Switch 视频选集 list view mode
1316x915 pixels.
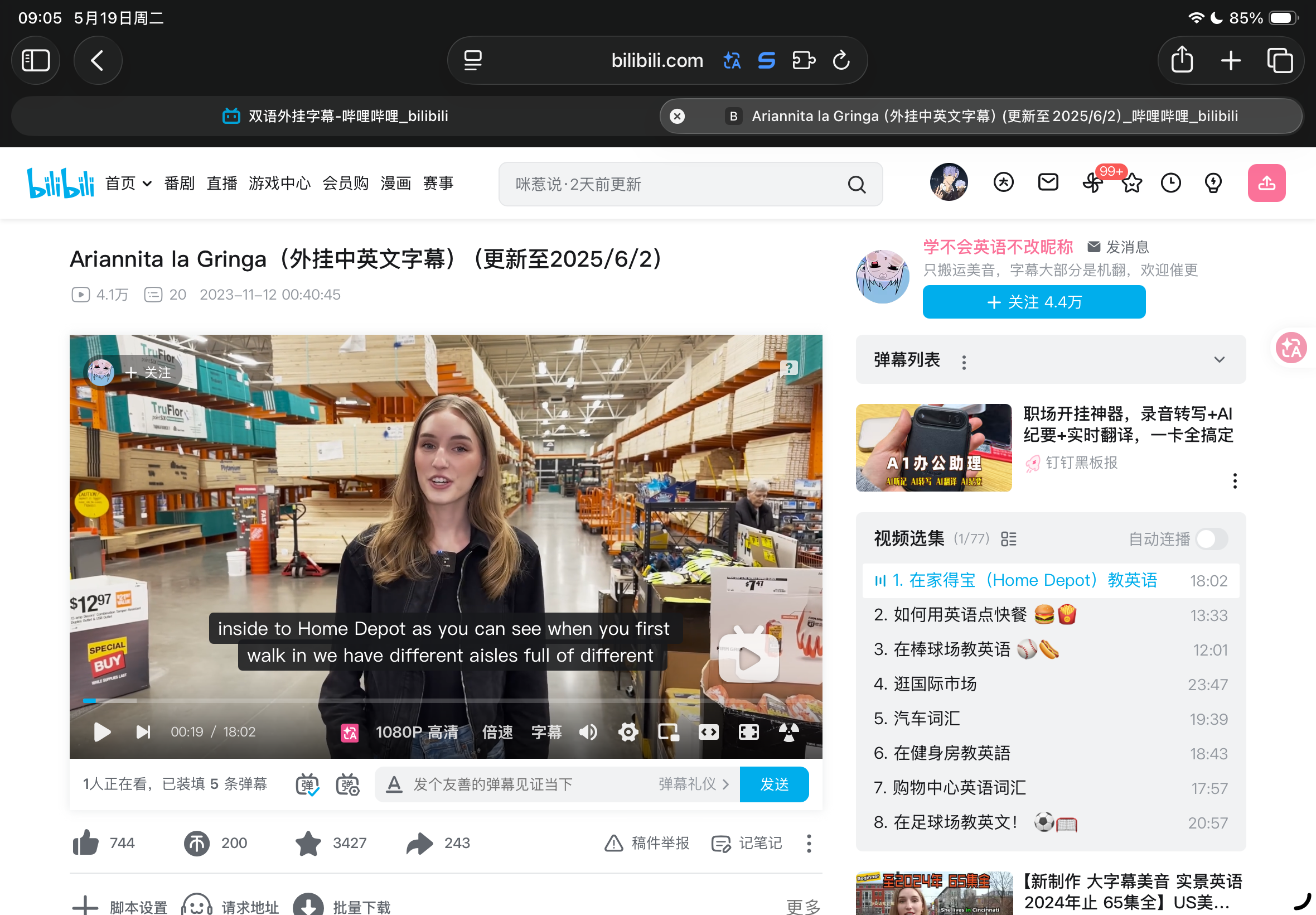pyautogui.click(x=1008, y=539)
